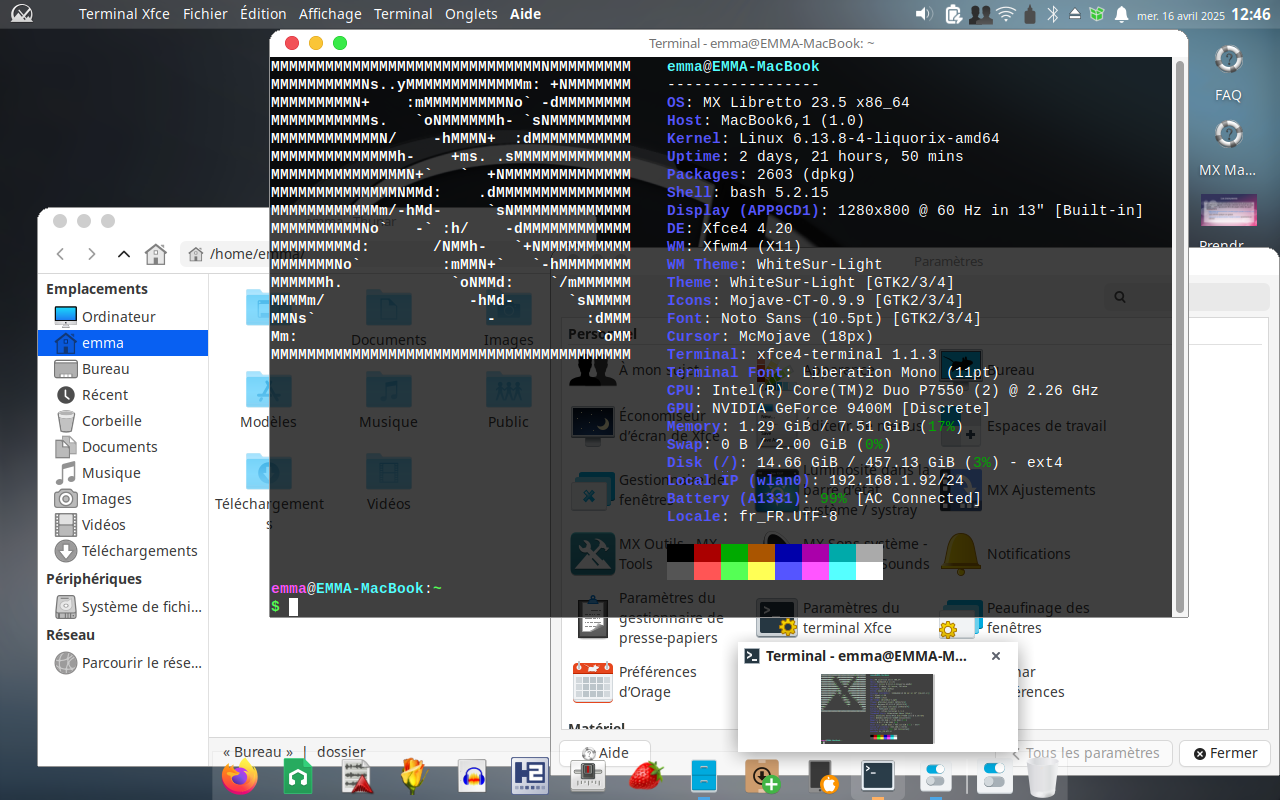Click the users tray icon
The height and width of the screenshot is (800, 1280).
point(980,14)
